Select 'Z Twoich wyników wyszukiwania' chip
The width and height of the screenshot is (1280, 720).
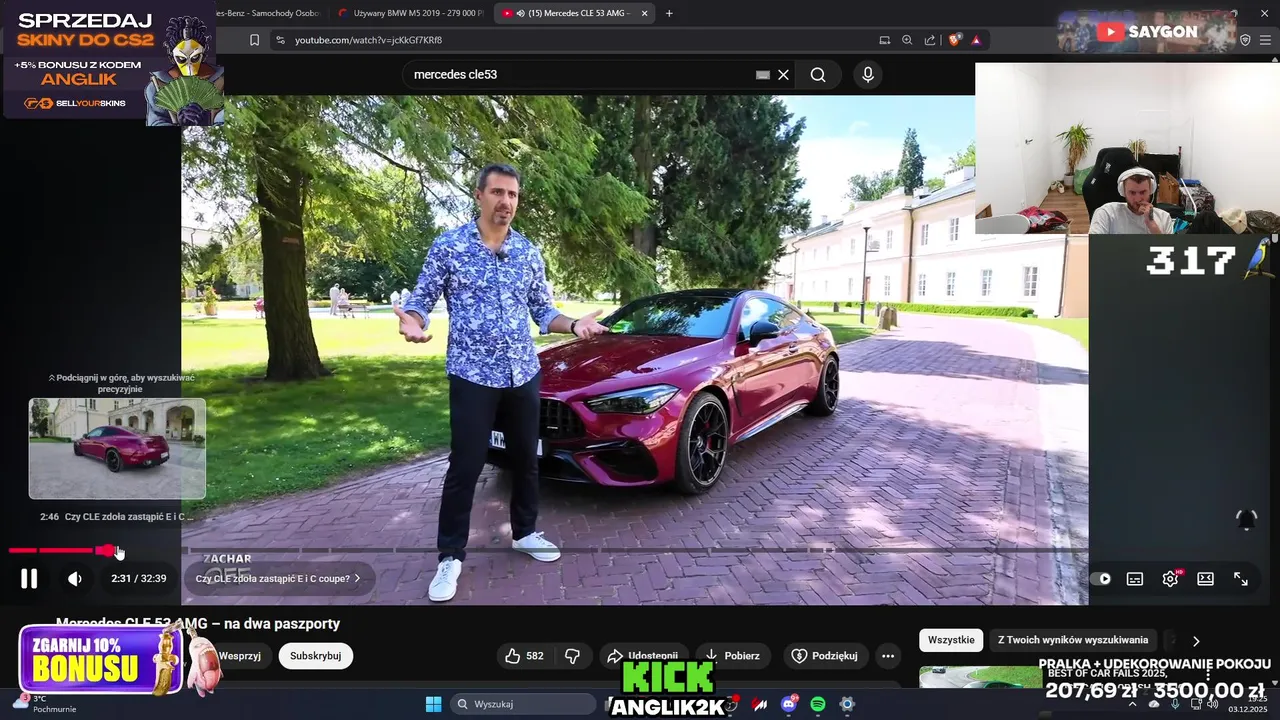[1073, 640]
